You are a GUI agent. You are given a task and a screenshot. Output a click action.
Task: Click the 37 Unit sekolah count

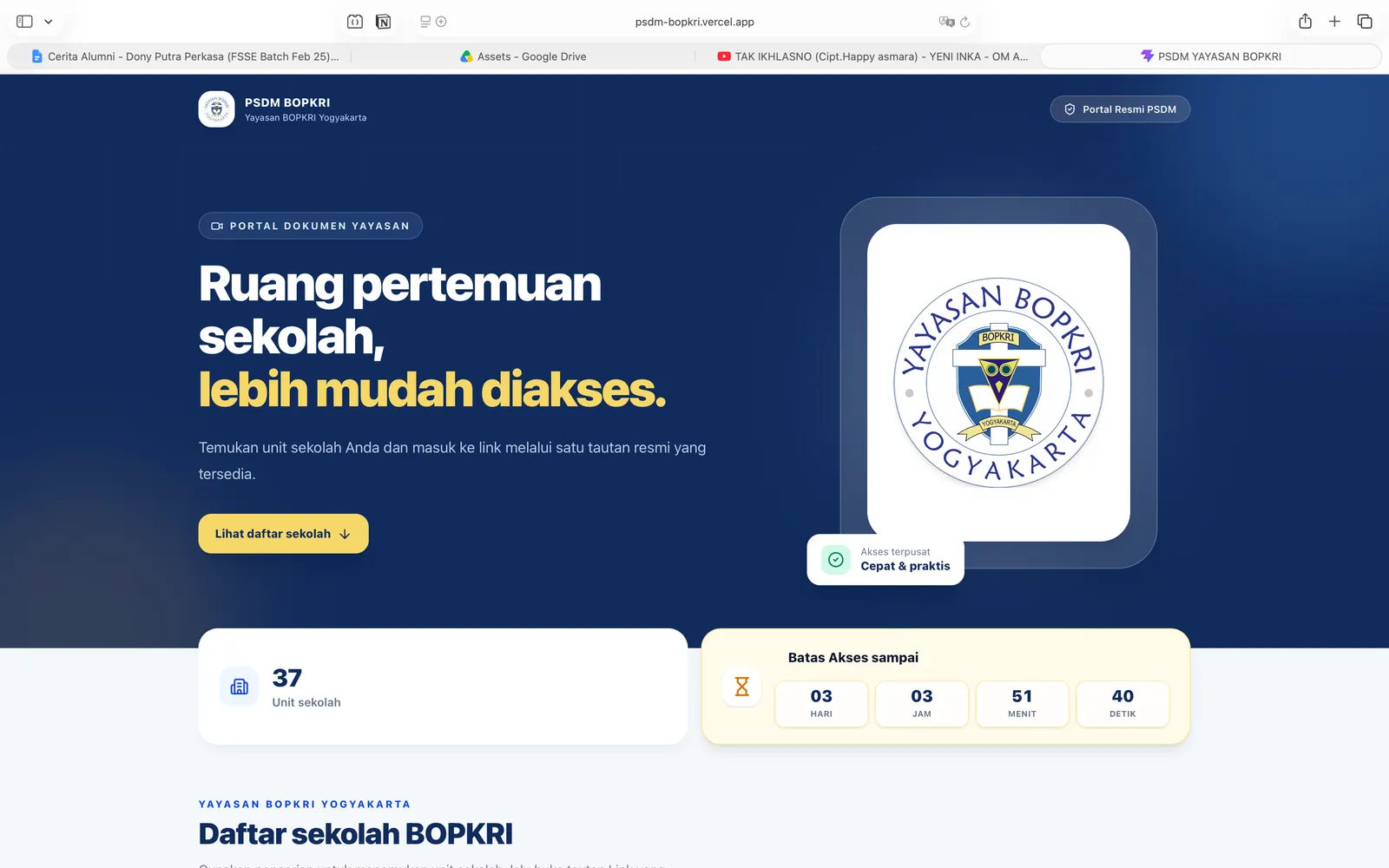click(x=306, y=687)
